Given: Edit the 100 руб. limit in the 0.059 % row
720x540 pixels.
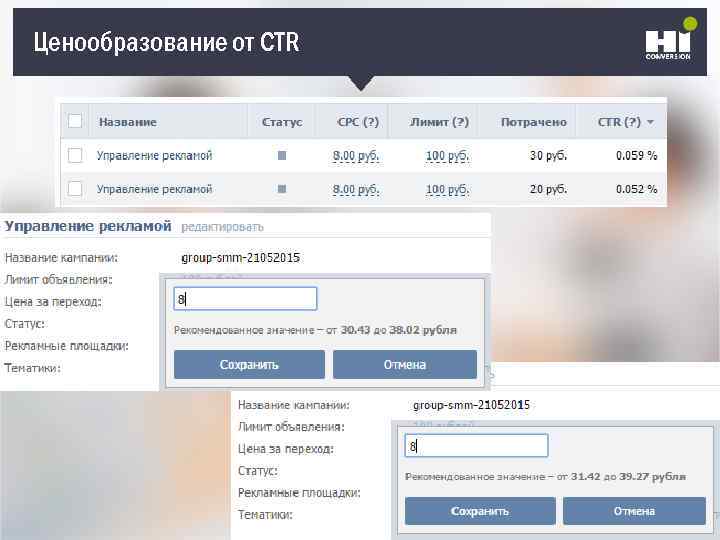Looking at the screenshot, I should click(447, 156).
